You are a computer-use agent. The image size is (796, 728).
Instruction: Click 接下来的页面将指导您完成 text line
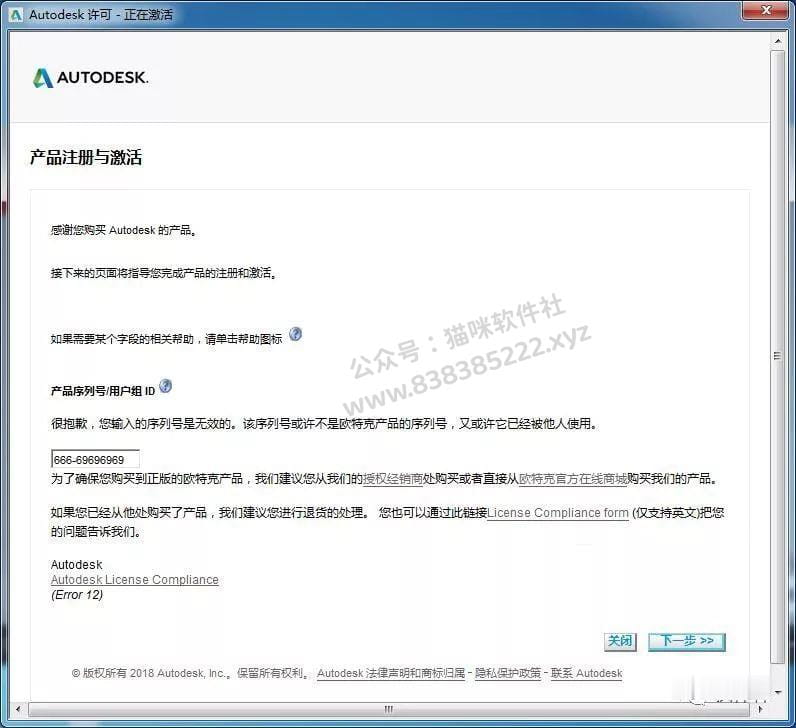tap(163, 273)
